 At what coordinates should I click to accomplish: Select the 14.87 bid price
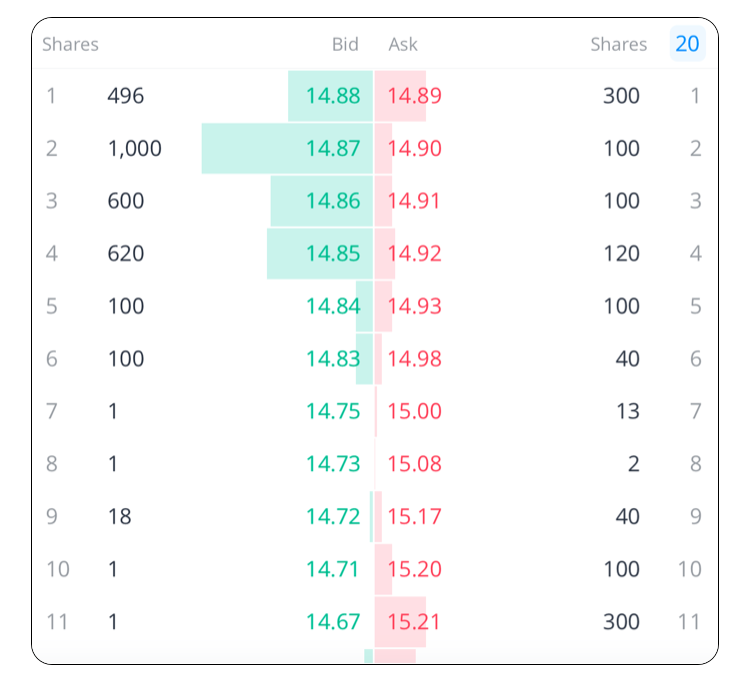coord(333,149)
